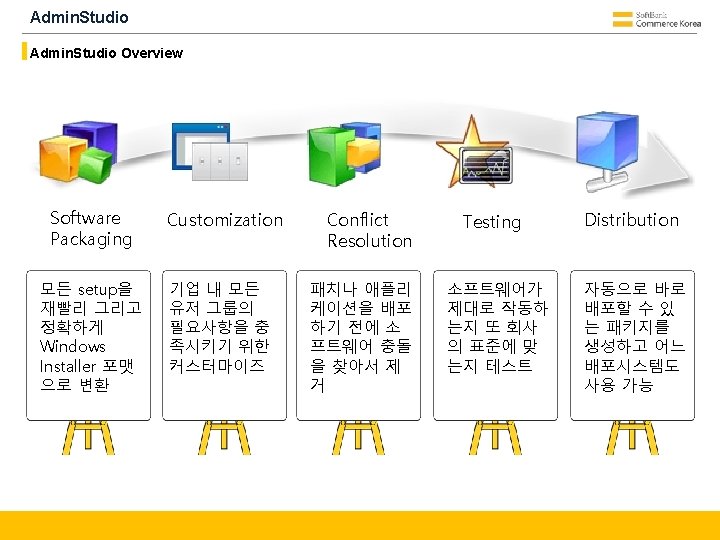Viewport: 720px width, 540px height.
Task: Click the Software Packaging colored cubes icon
Action: point(78,152)
